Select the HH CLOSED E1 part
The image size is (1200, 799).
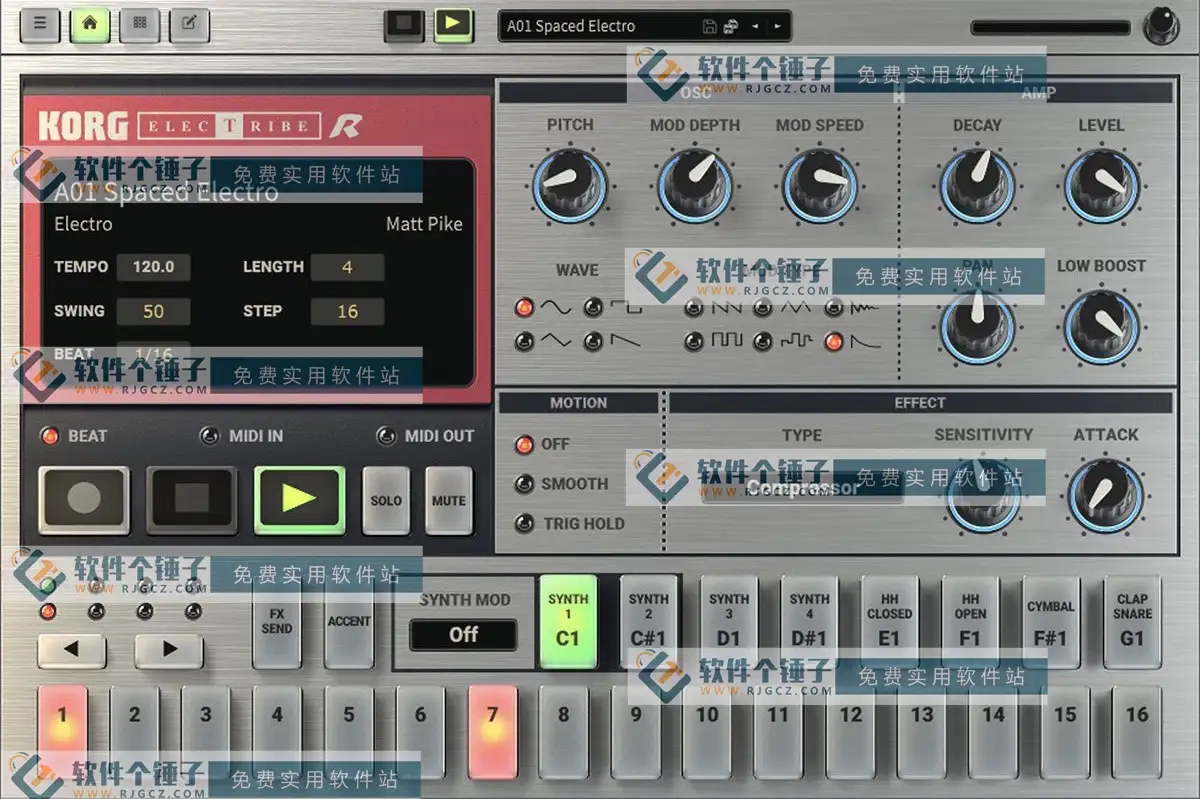[x=889, y=621]
